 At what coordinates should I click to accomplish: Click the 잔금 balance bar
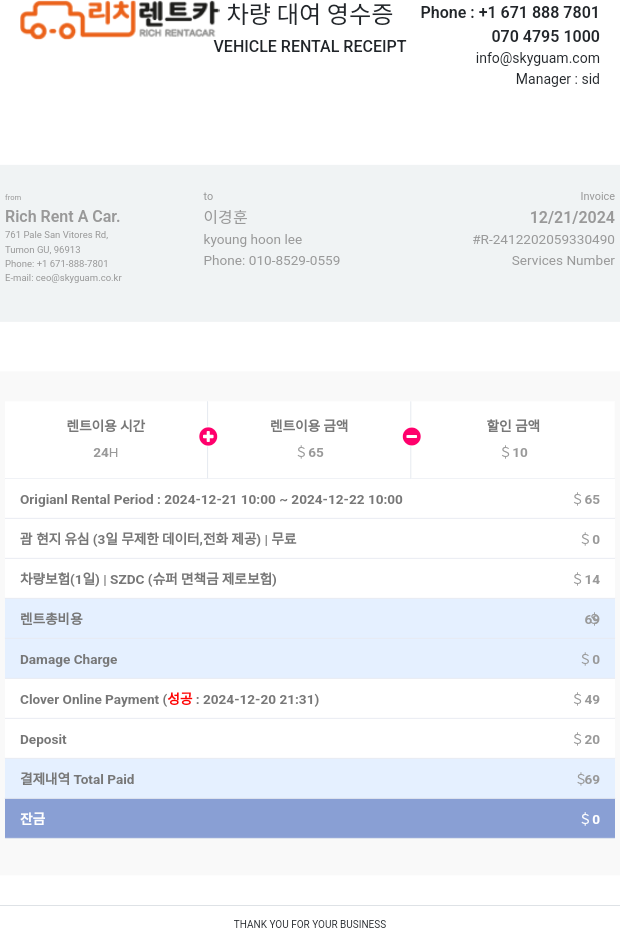pyautogui.click(x=310, y=818)
